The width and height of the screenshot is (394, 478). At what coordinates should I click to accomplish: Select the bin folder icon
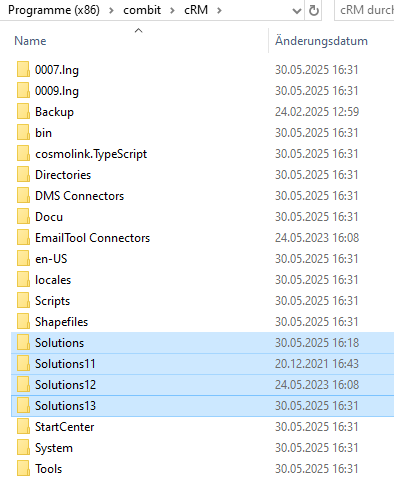click(x=23, y=133)
